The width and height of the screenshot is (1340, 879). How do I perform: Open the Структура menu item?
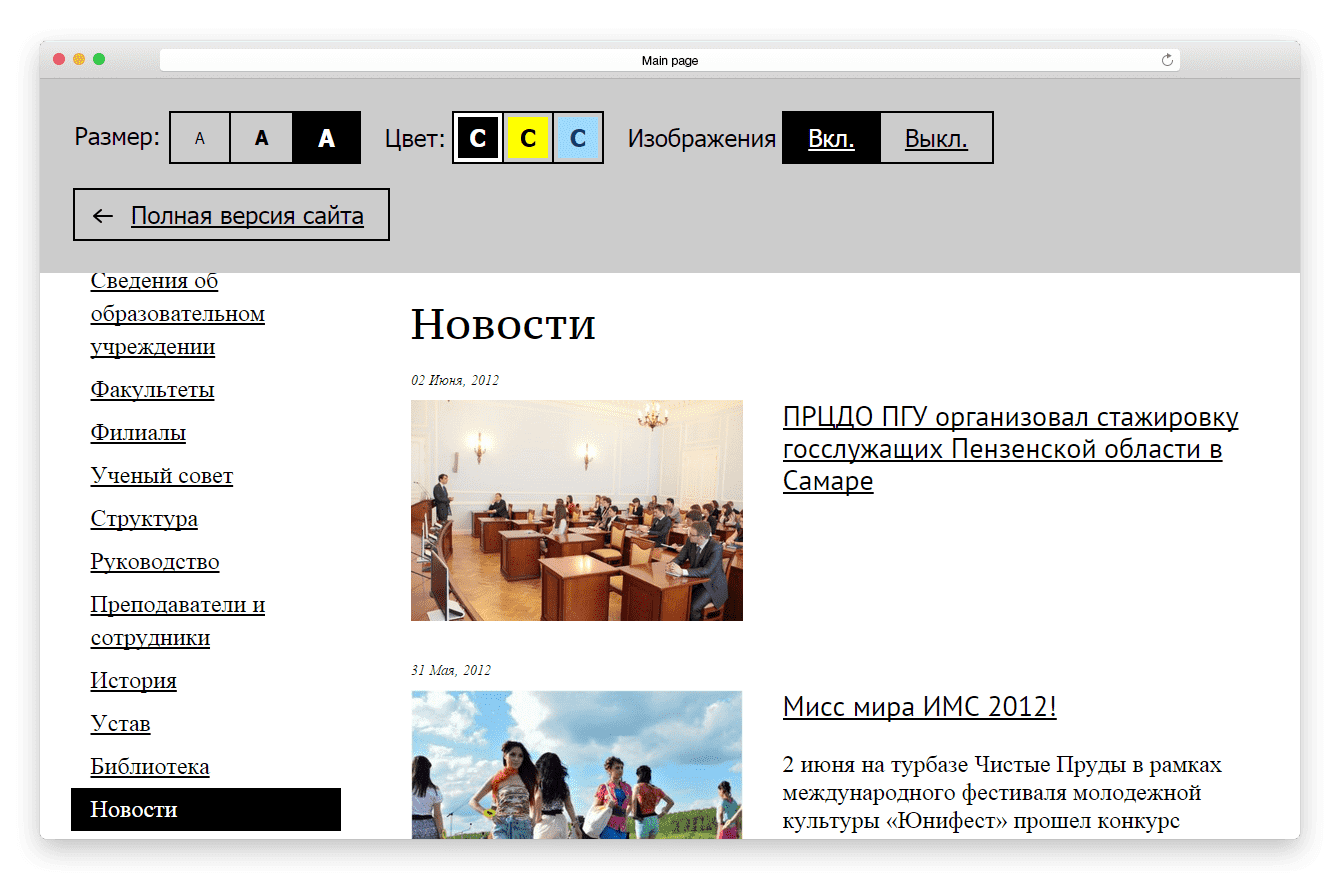coord(144,519)
